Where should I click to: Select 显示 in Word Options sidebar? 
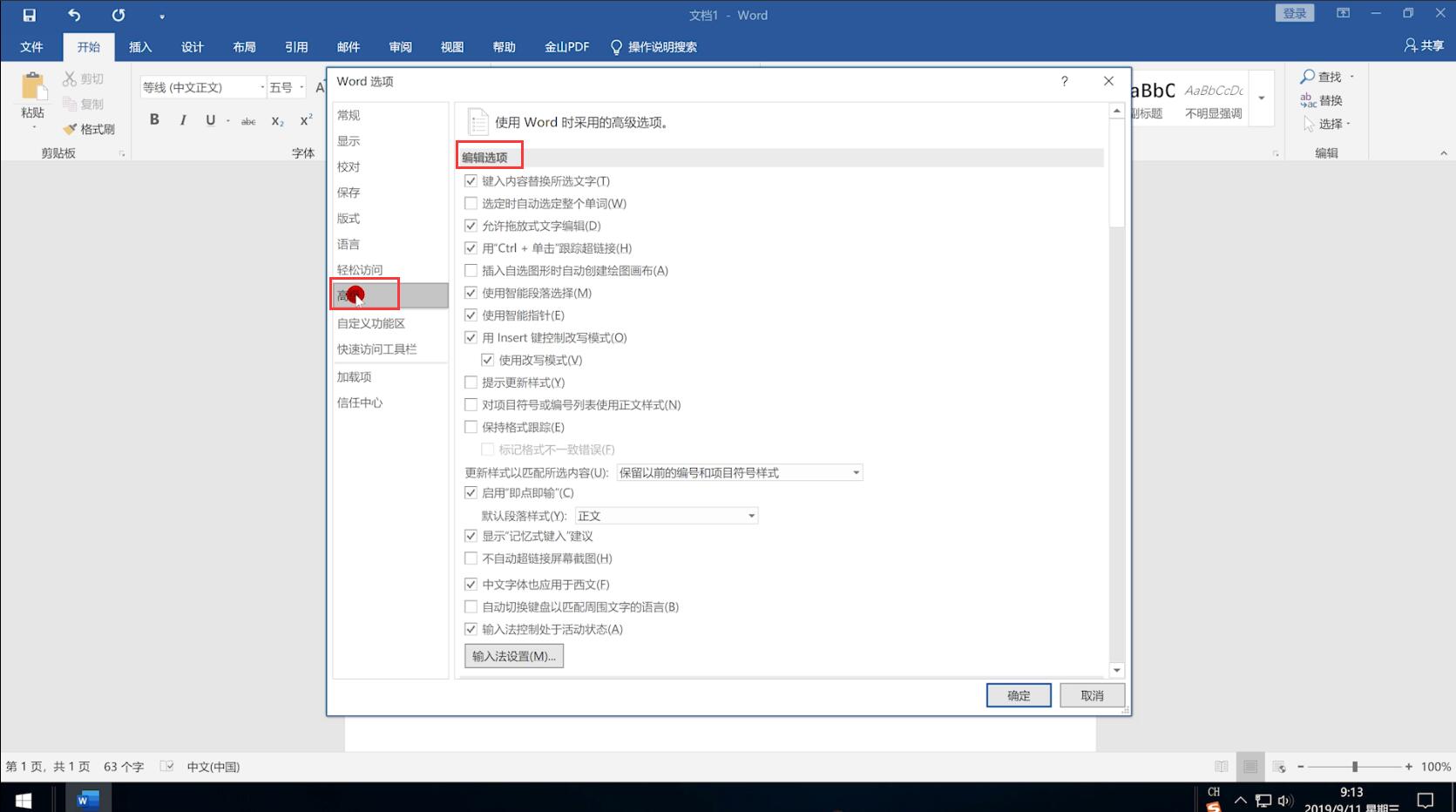coord(390,141)
